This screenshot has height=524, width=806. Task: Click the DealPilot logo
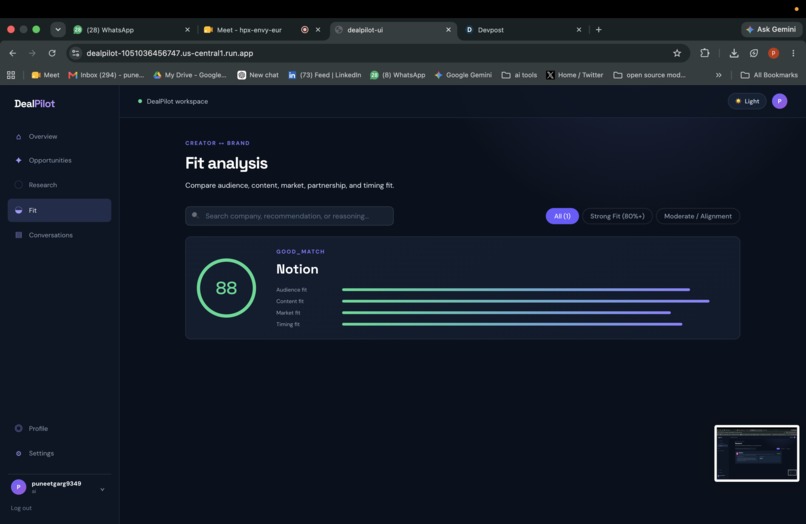34,103
